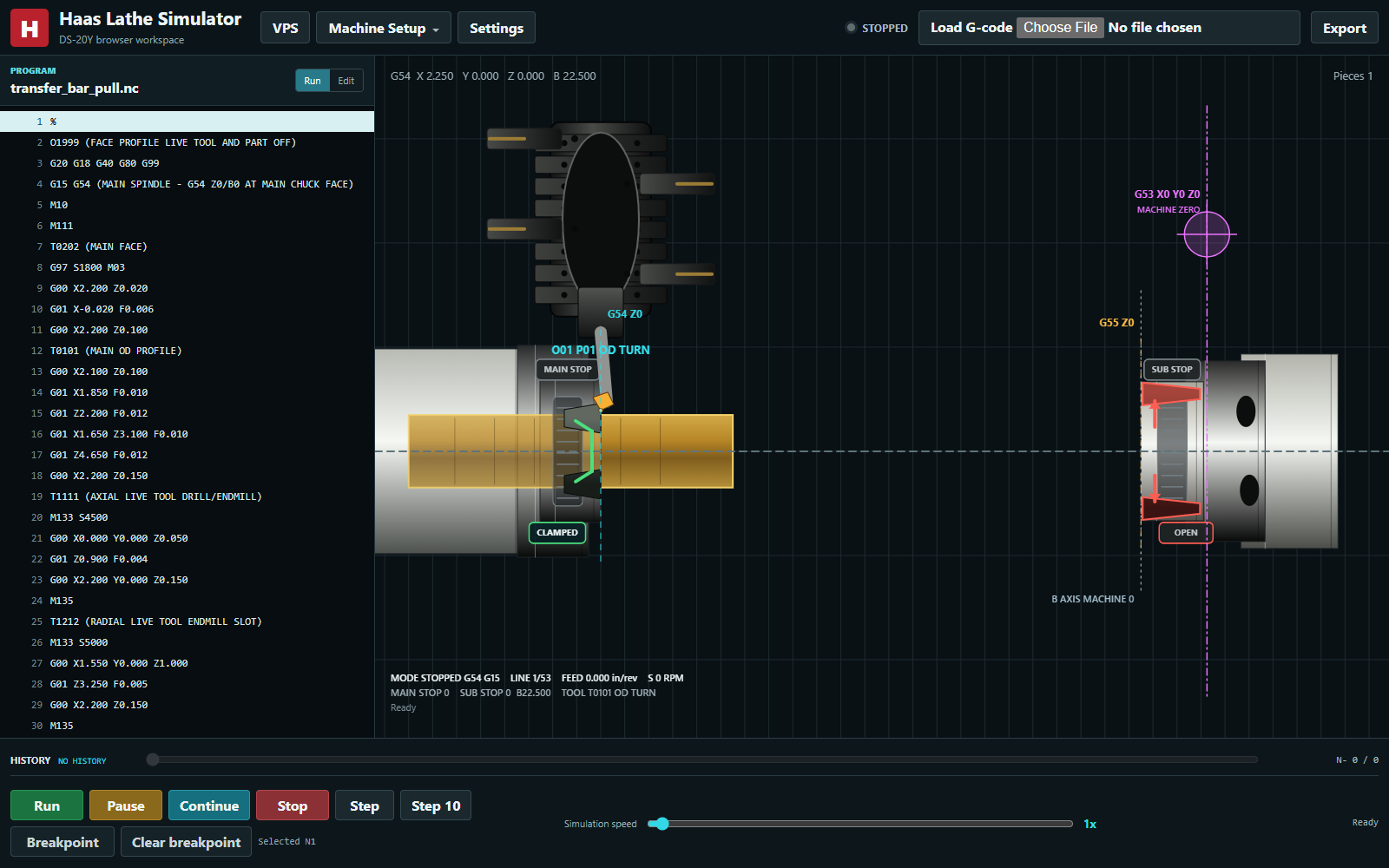Viewport: 1389px width, 868px height.
Task: Click the G55 Z0 work offset label
Action: pyautogui.click(x=1116, y=323)
